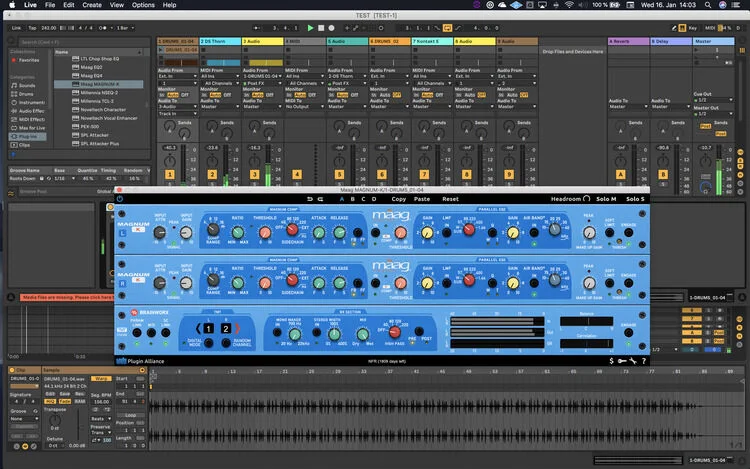Click the previous channel arrow beside the 1 in TMT section
750x469 pixels.
[198, 328]
